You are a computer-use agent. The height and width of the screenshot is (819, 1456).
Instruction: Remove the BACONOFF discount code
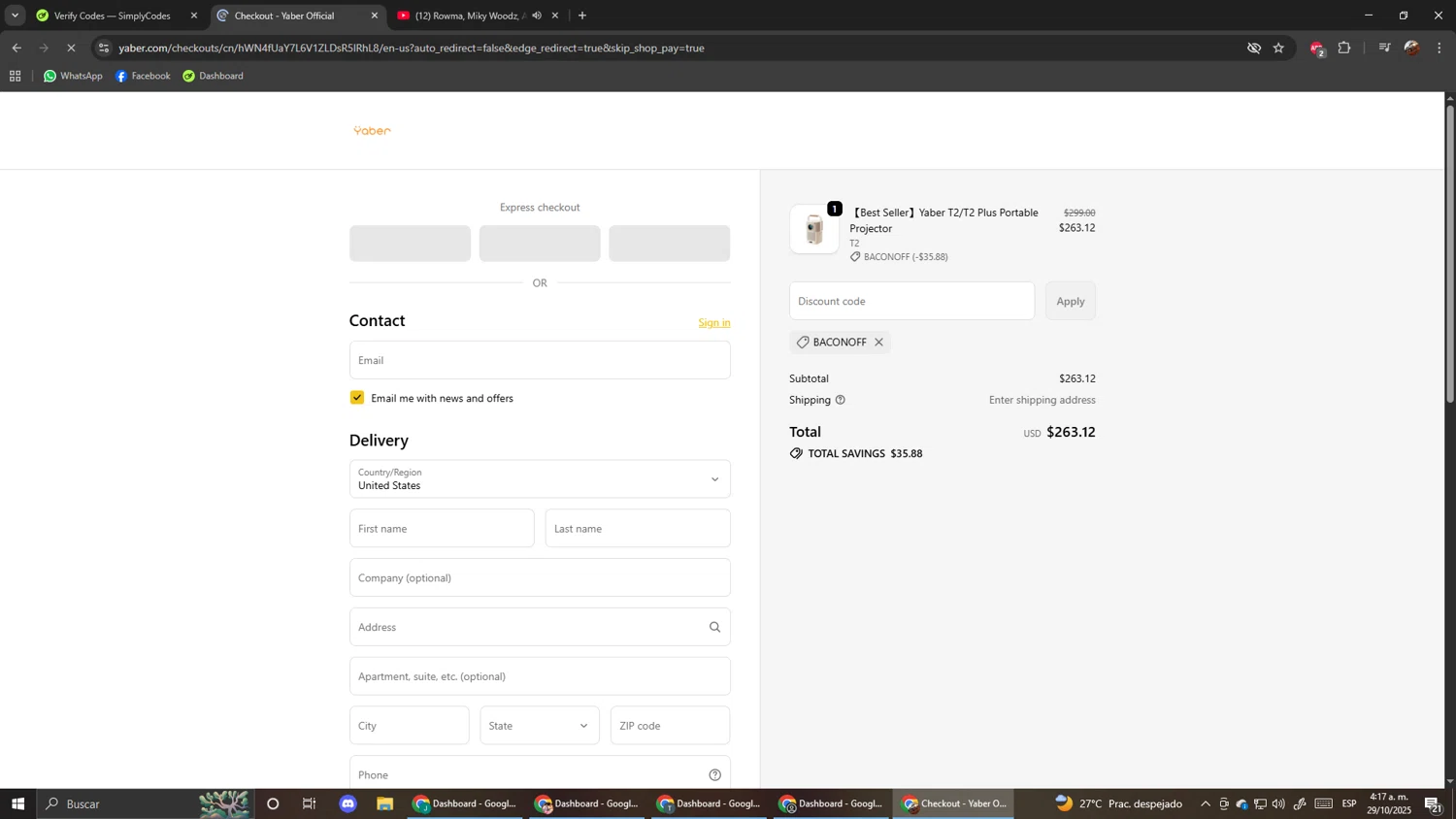point(878,343)
